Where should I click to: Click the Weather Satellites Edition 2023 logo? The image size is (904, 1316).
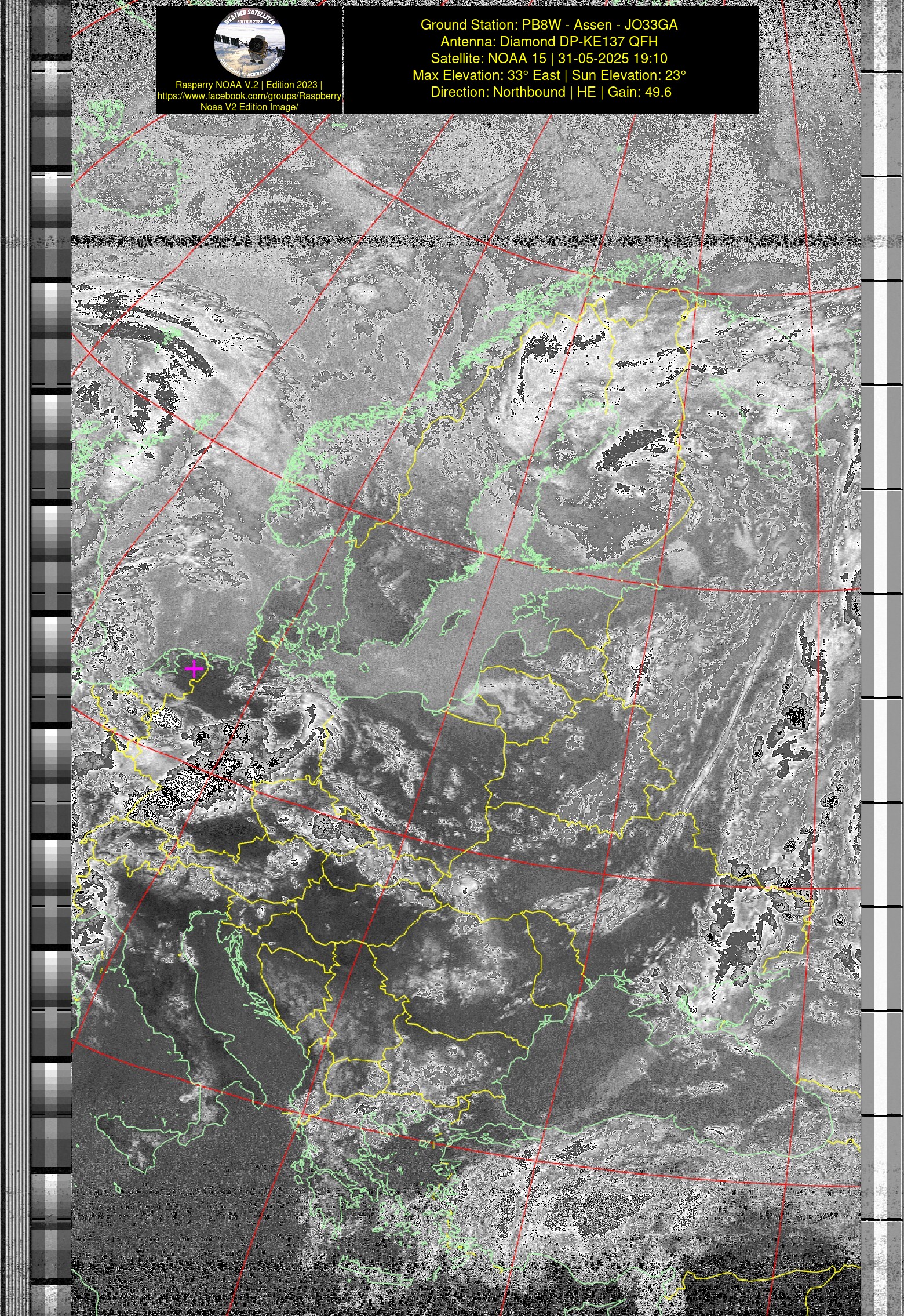(250, 43)
